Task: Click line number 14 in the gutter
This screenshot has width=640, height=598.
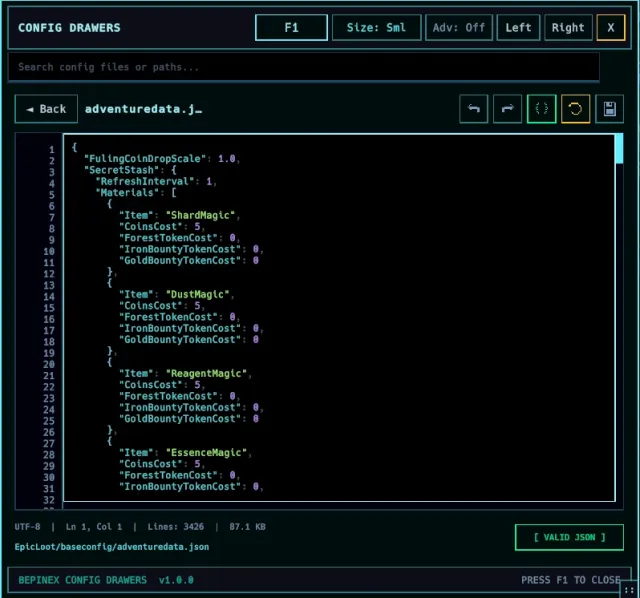Action: tap(49, 297)
